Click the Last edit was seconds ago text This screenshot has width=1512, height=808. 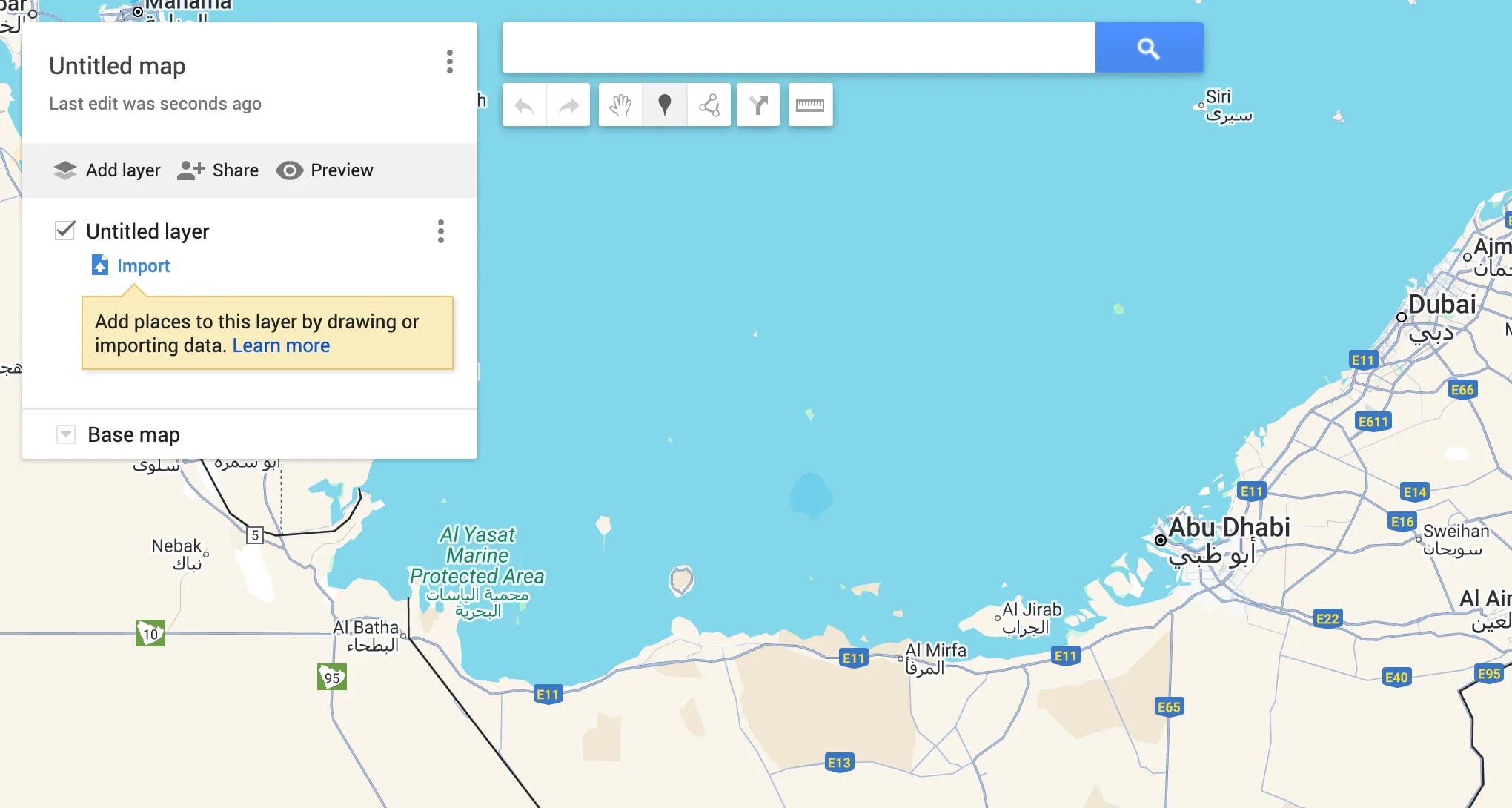point(155,104)
